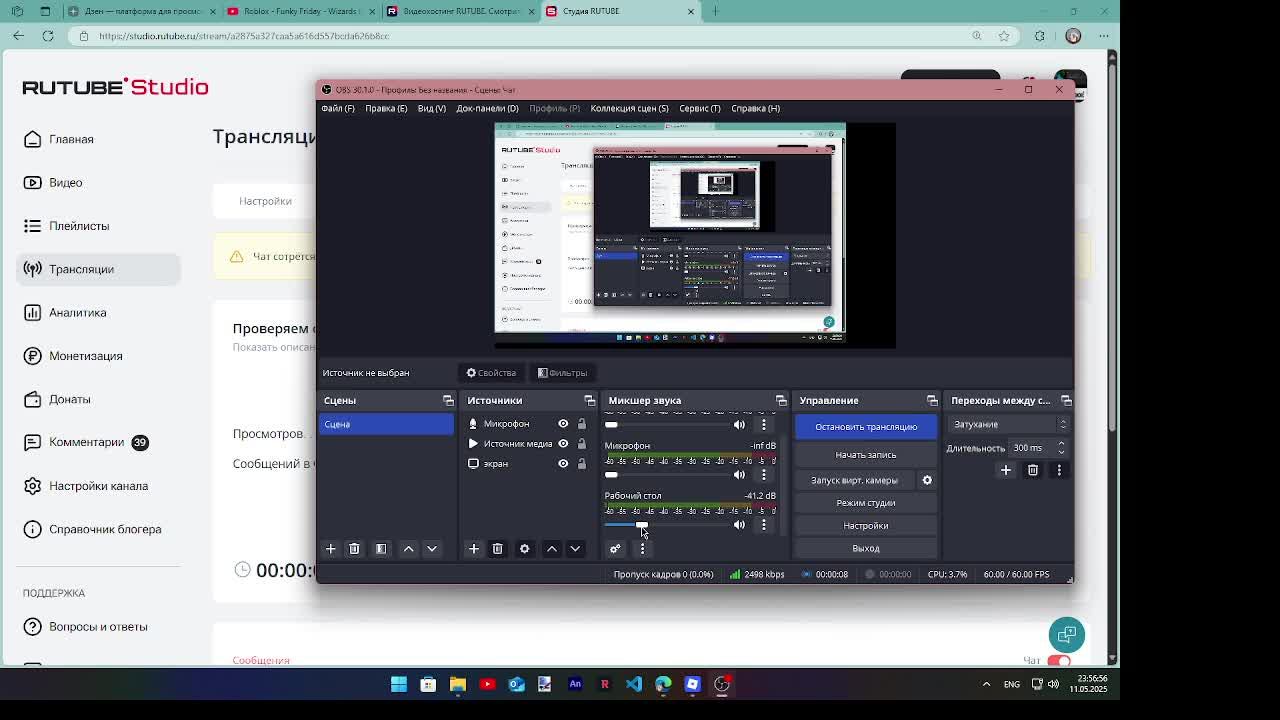Click the Рабочий стол volume slider handle
The image size is (1280, 720).
642,525
